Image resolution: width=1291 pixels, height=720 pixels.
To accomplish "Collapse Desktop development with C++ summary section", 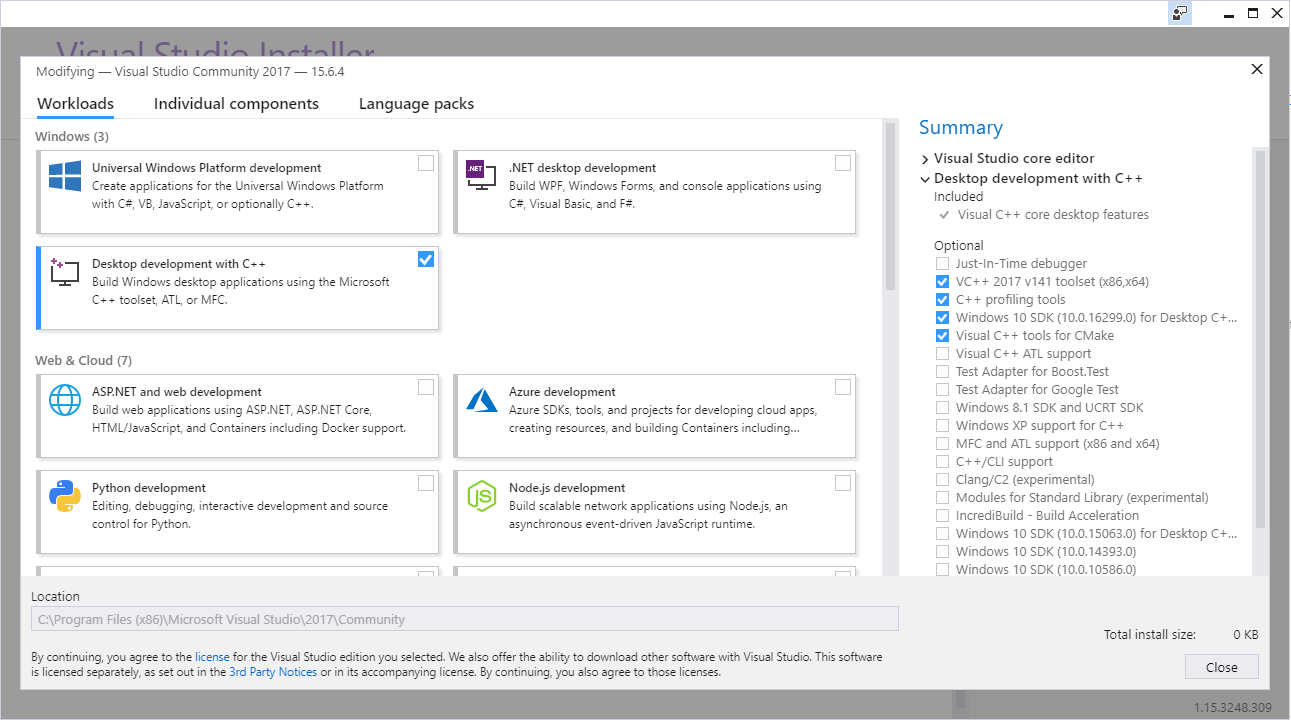I will (x=925, y=179).
